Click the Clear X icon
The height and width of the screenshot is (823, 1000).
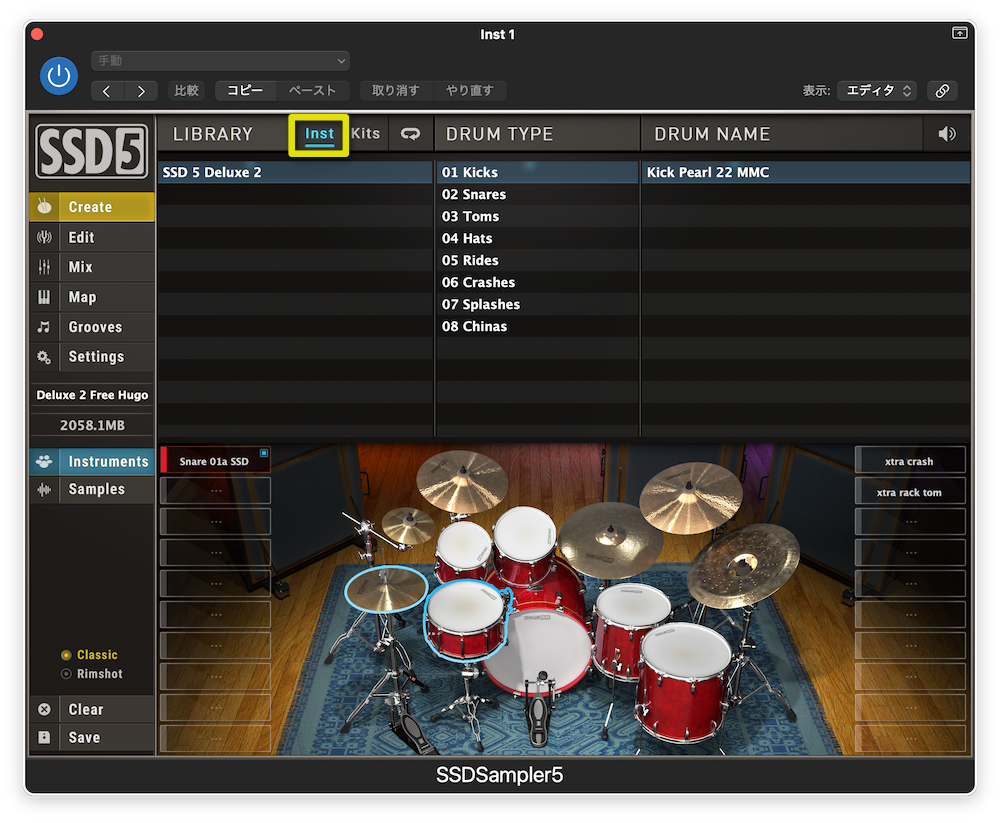pos(44,709)
